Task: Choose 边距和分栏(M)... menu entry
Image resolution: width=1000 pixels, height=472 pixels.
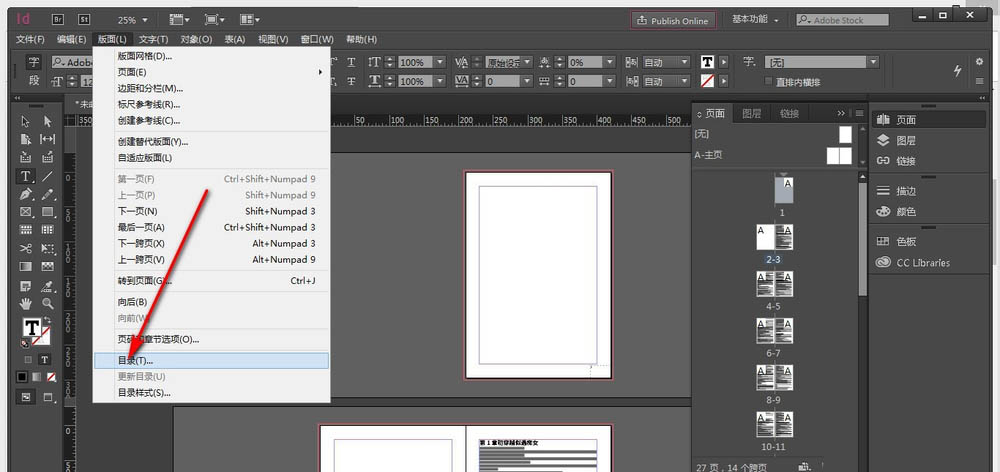Action: point(150,88)
